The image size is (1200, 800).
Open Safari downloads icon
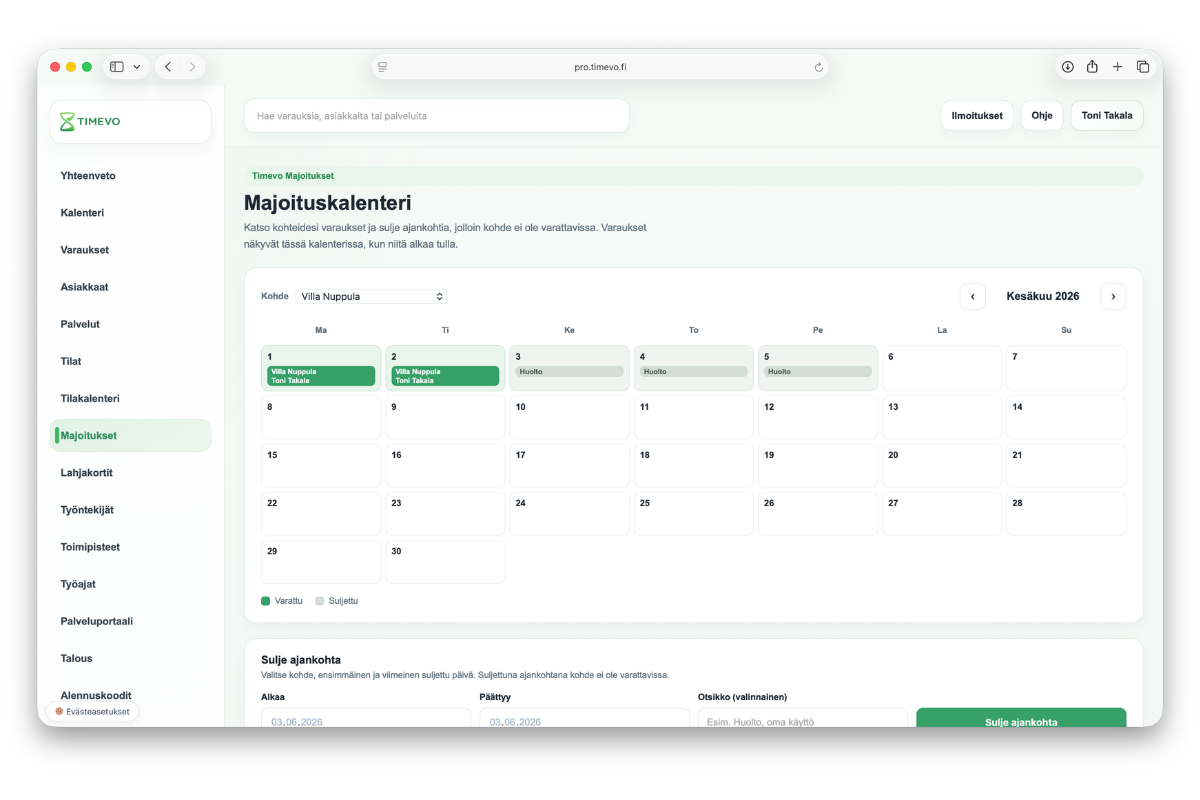pos(1067,67)
